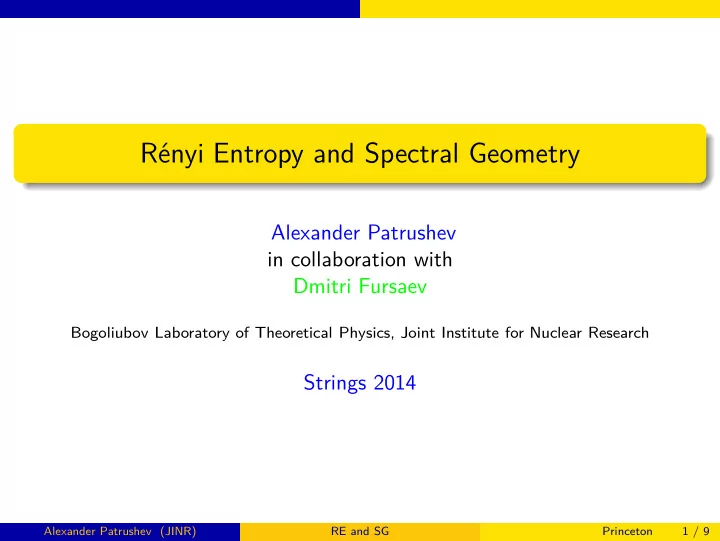Click the text 'in collaboration with'

tap(360, 259)
